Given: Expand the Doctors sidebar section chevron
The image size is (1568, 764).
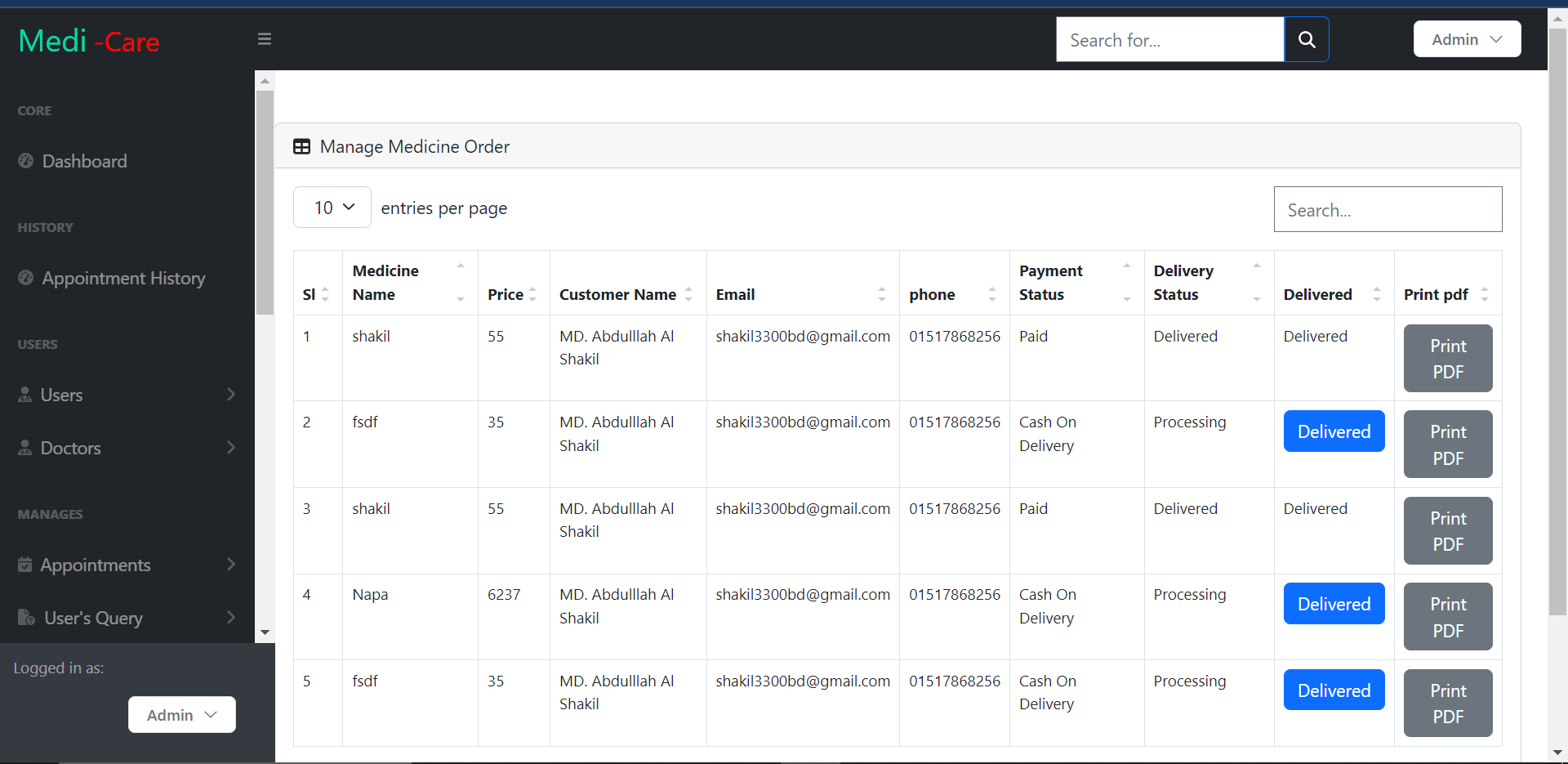Looking at the screenshot, I should 231,448.
